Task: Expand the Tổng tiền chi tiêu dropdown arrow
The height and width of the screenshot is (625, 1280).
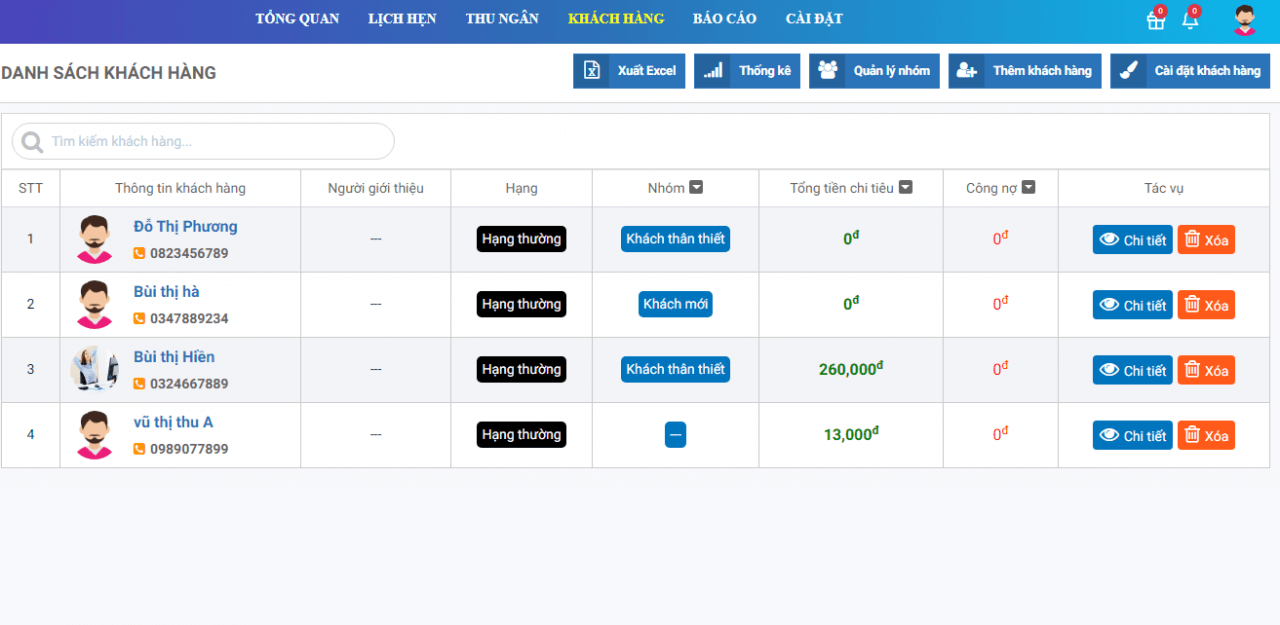Action: (906, 187)
